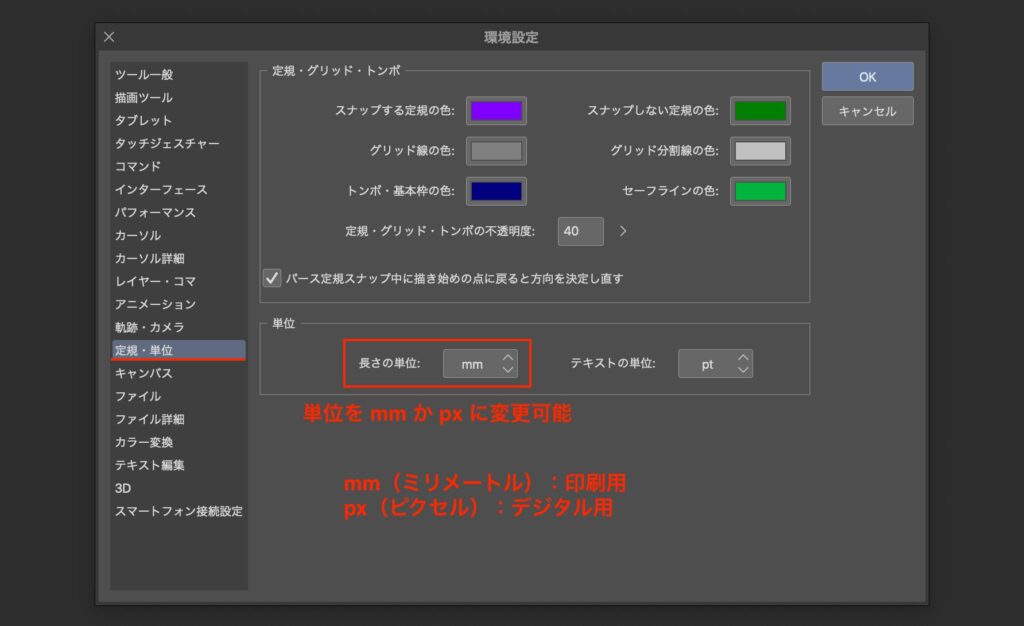1024x626 pixels.
Task: Open the タブレット settings category
Action: coord(144,121)
